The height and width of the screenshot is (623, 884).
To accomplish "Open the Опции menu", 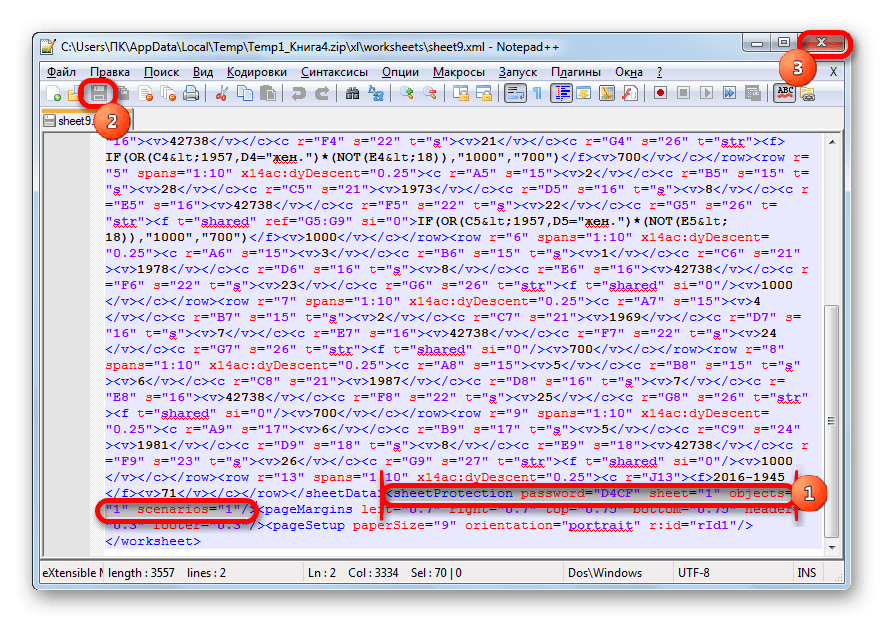I will (x=400, y=72).
